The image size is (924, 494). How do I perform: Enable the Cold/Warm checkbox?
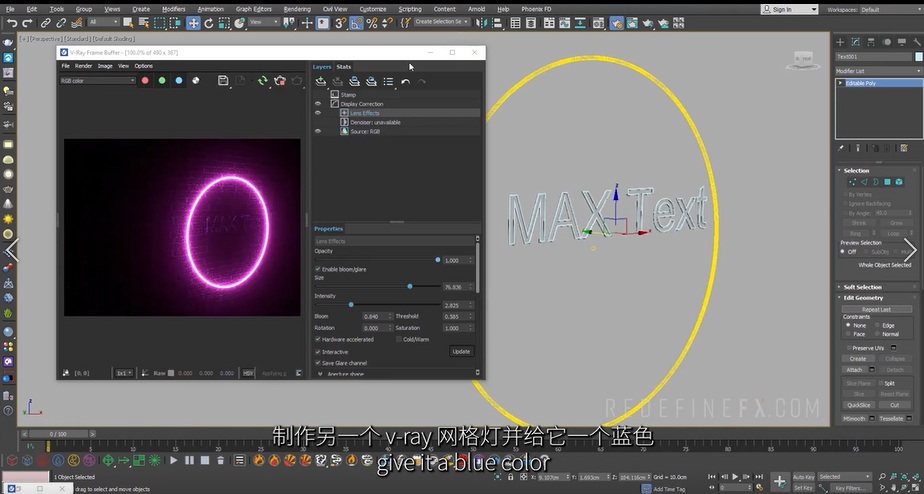click(399, 340)
